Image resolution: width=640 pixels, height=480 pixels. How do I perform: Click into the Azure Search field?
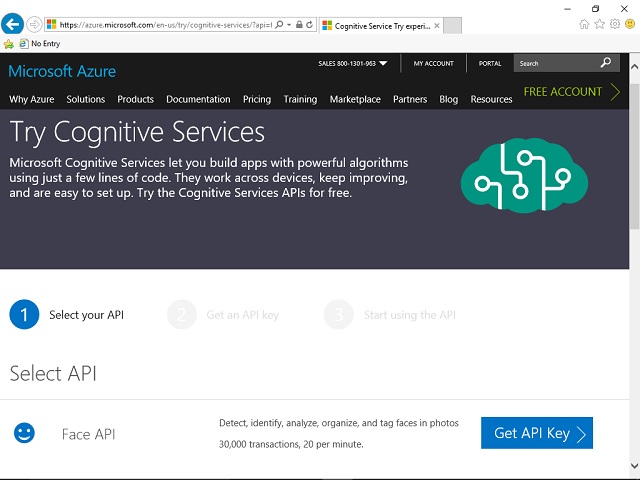click(555, 63)
